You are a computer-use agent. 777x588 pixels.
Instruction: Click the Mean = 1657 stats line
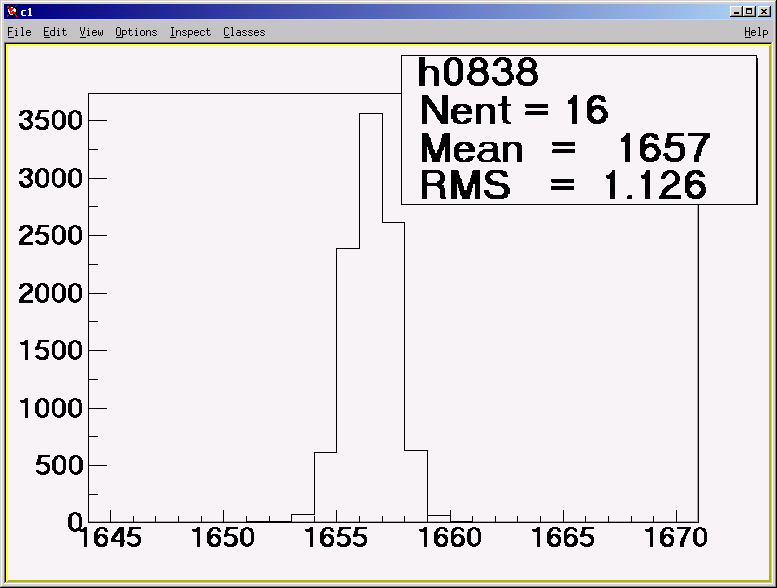click(x=565, y=147)
